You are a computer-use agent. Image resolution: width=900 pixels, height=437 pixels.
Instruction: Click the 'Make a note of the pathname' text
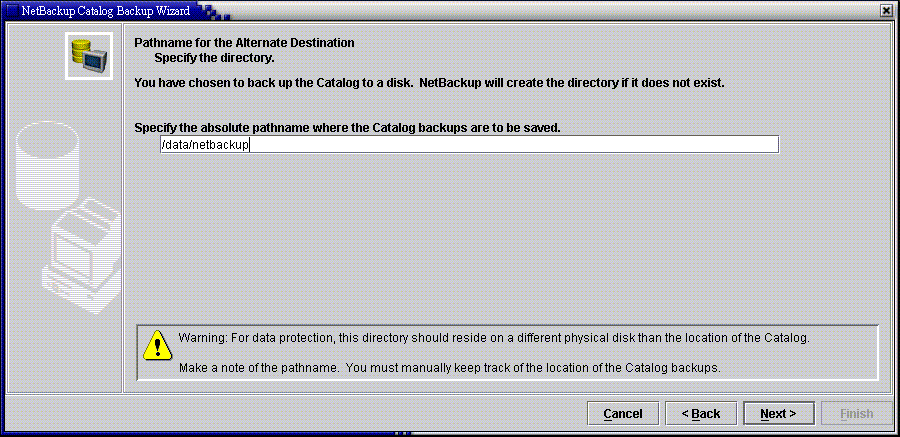coord(449,368)
